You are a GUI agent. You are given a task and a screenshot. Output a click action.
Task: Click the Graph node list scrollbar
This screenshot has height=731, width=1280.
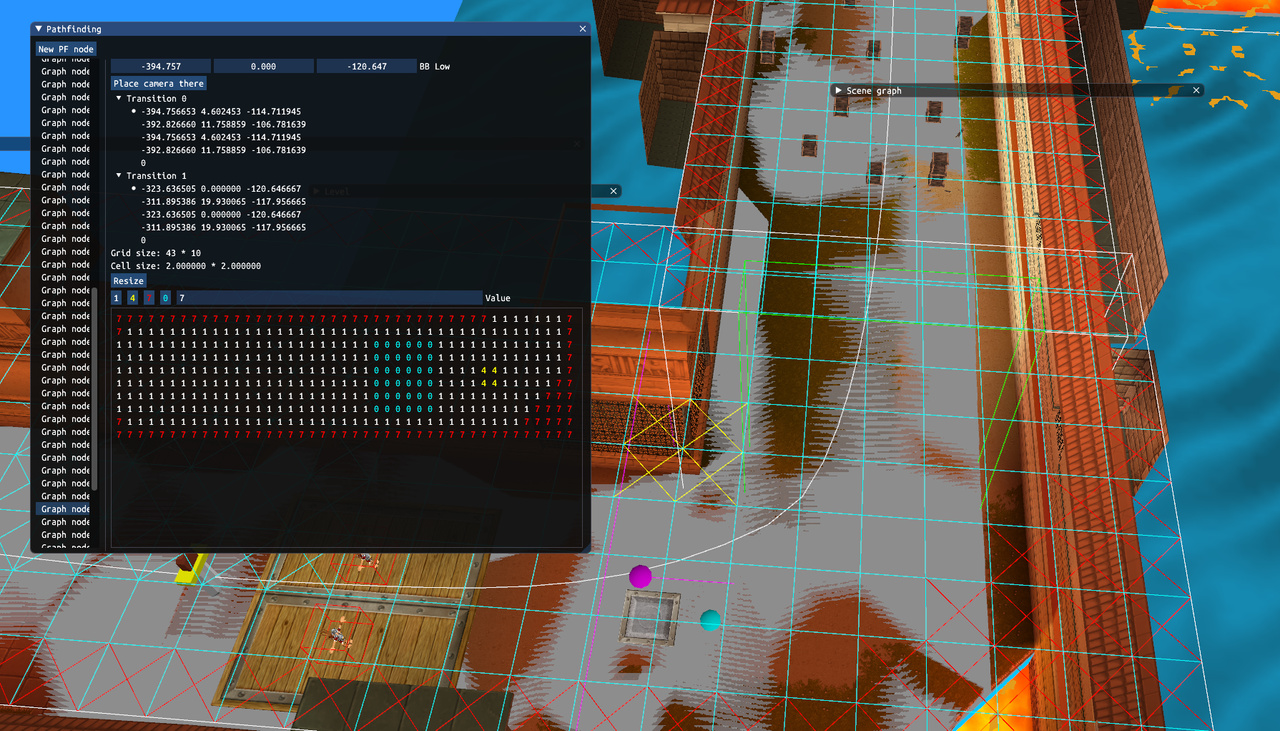pyautogui.click(x=96, y=390)
